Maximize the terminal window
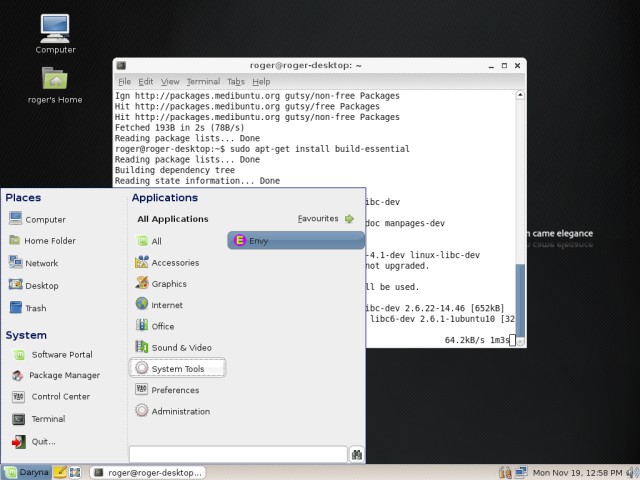The image size is (640, 480). pyautogui.click(x=504, y=65)
